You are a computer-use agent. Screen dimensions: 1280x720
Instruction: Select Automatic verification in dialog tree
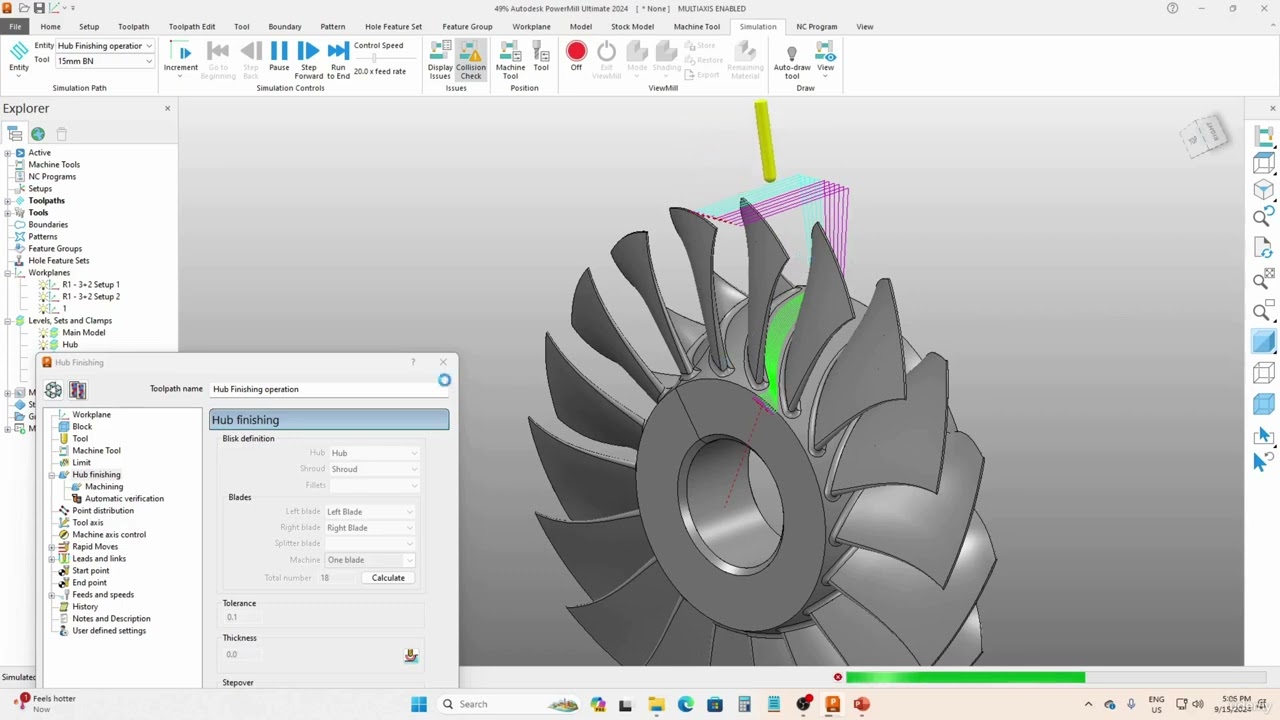(x=124, y=499)
